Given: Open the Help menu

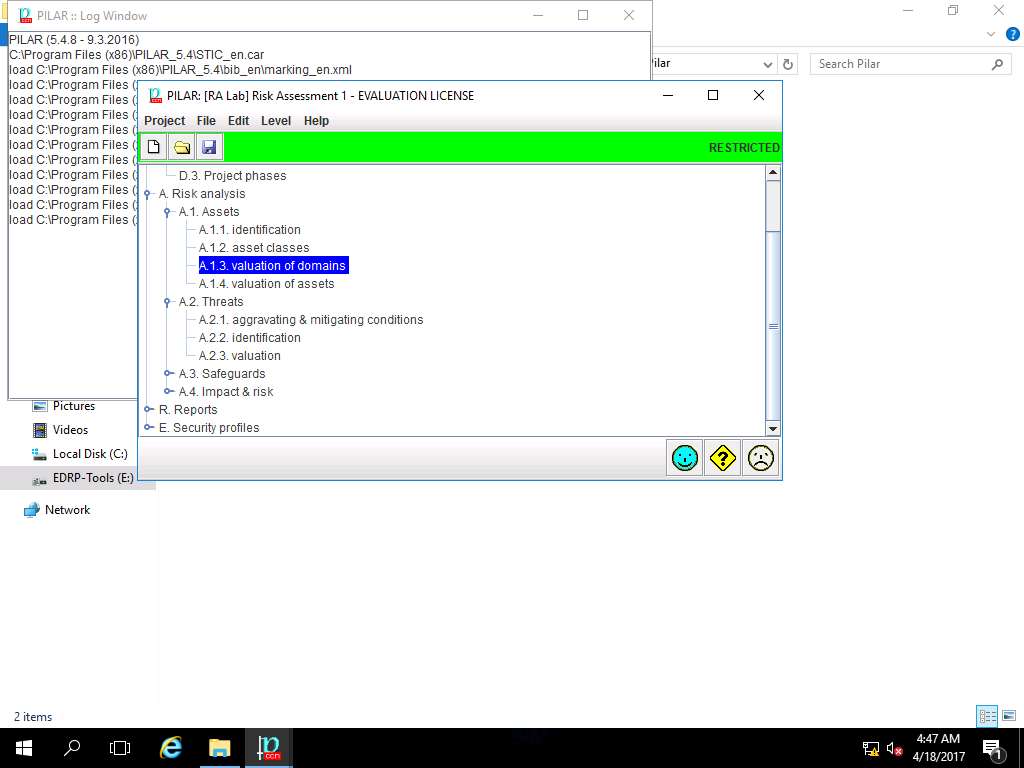Looking at the screenshot, I should (x=316, y=121).
